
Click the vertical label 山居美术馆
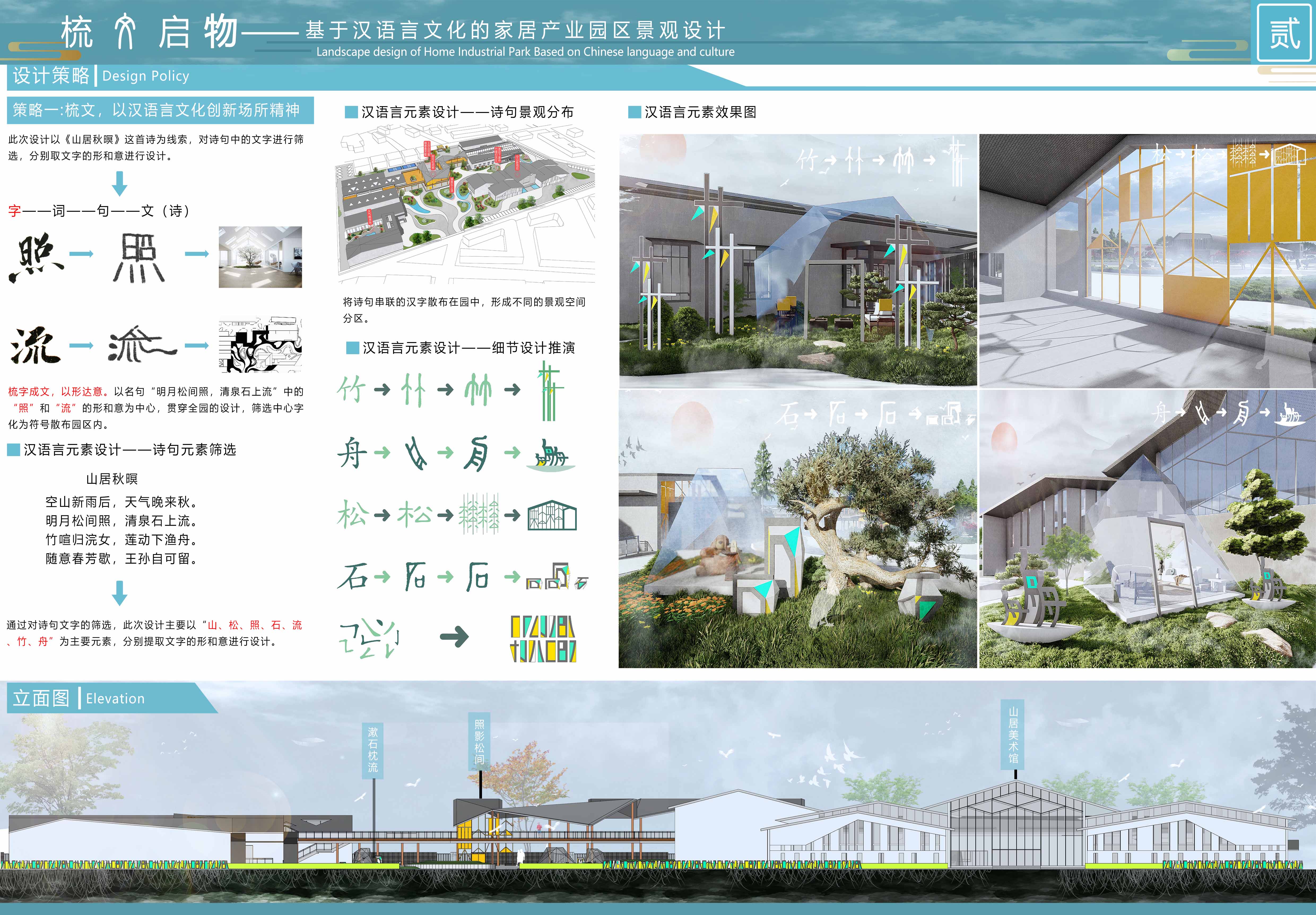coord(1013,734)
